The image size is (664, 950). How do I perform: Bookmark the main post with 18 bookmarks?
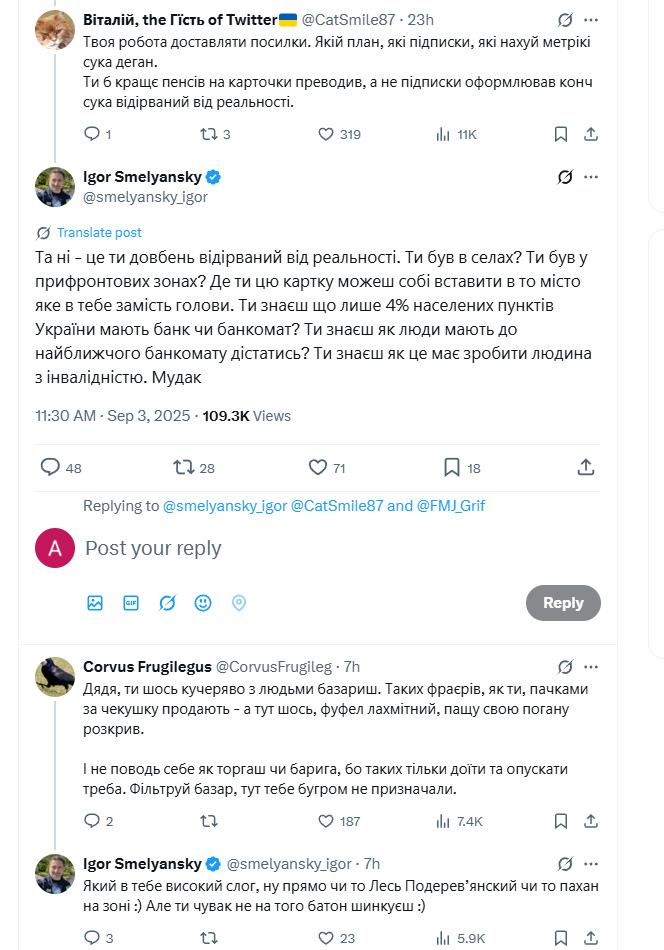pos(451,467)
